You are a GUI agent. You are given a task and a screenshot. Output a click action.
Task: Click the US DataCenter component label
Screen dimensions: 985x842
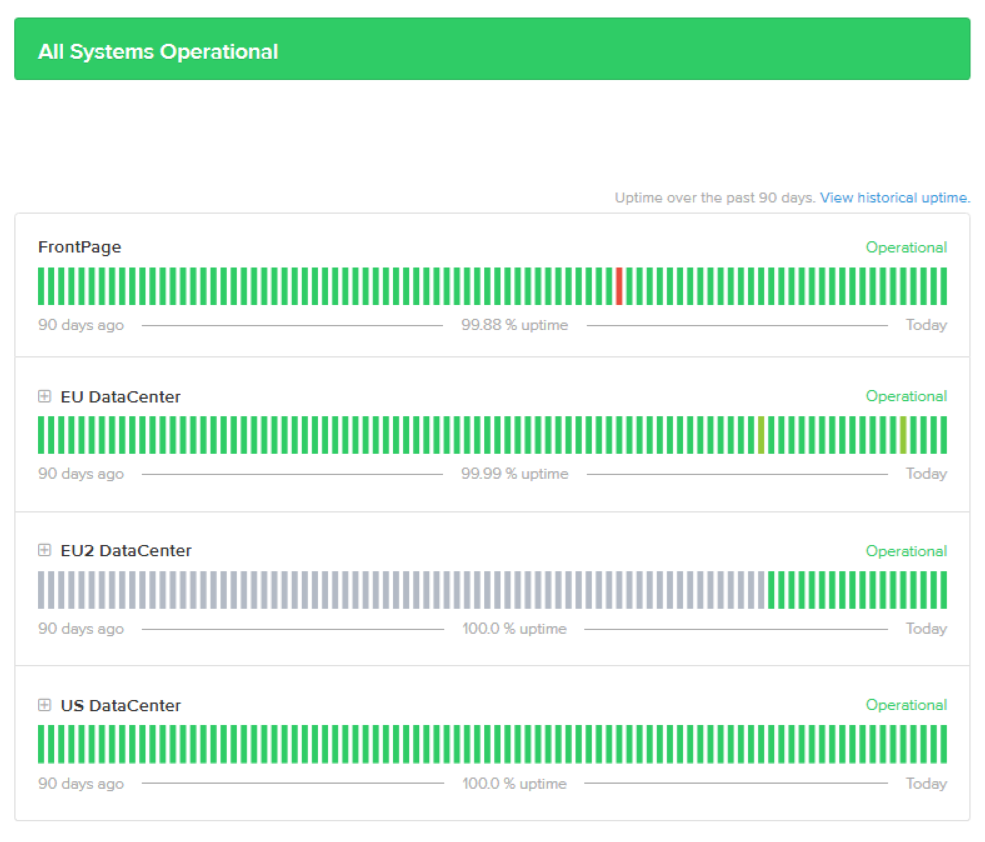(120, 706)
